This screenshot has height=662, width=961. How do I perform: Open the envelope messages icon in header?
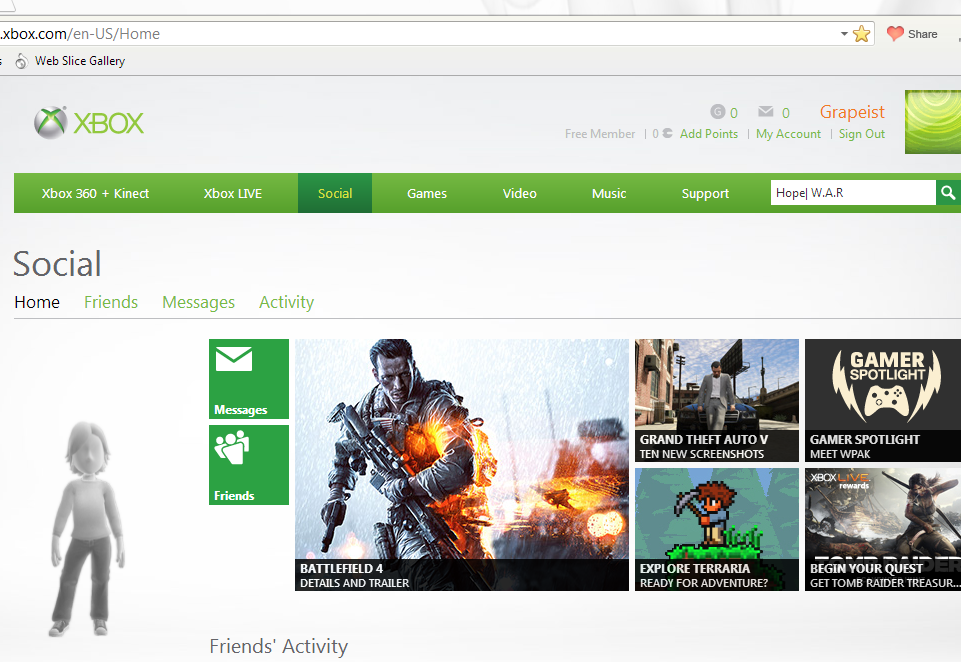765,112
